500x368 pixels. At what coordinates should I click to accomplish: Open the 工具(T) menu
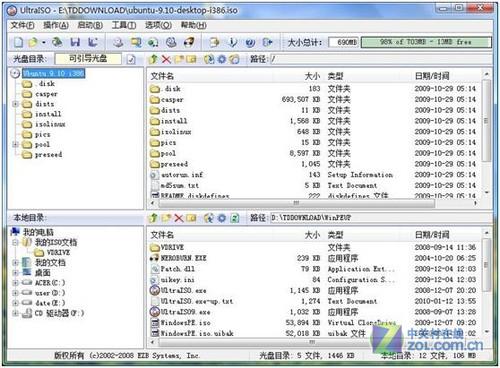point(124,25)
